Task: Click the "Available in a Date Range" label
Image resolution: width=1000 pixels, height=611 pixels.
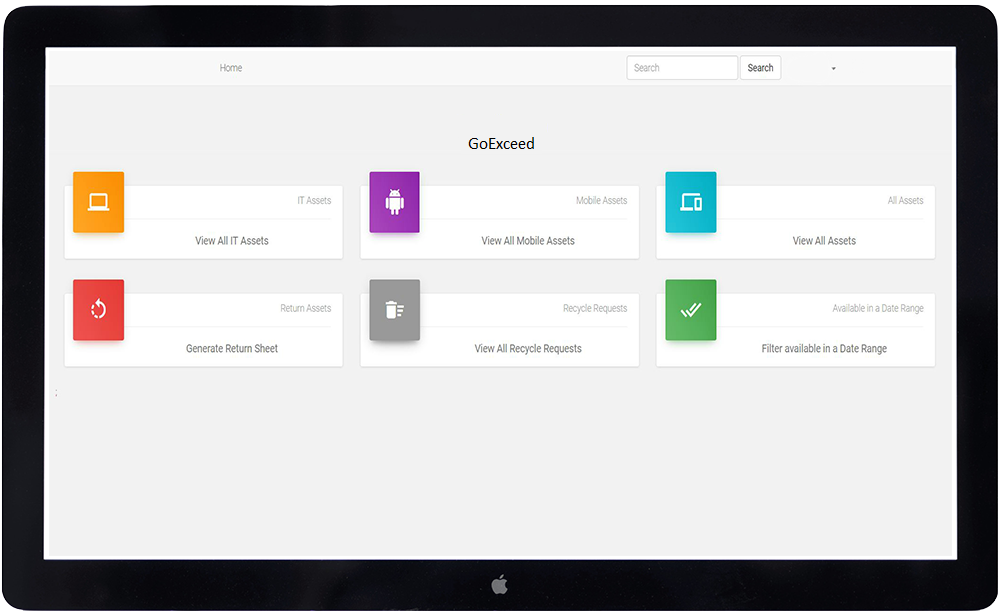Action: [x=878, y=308]
